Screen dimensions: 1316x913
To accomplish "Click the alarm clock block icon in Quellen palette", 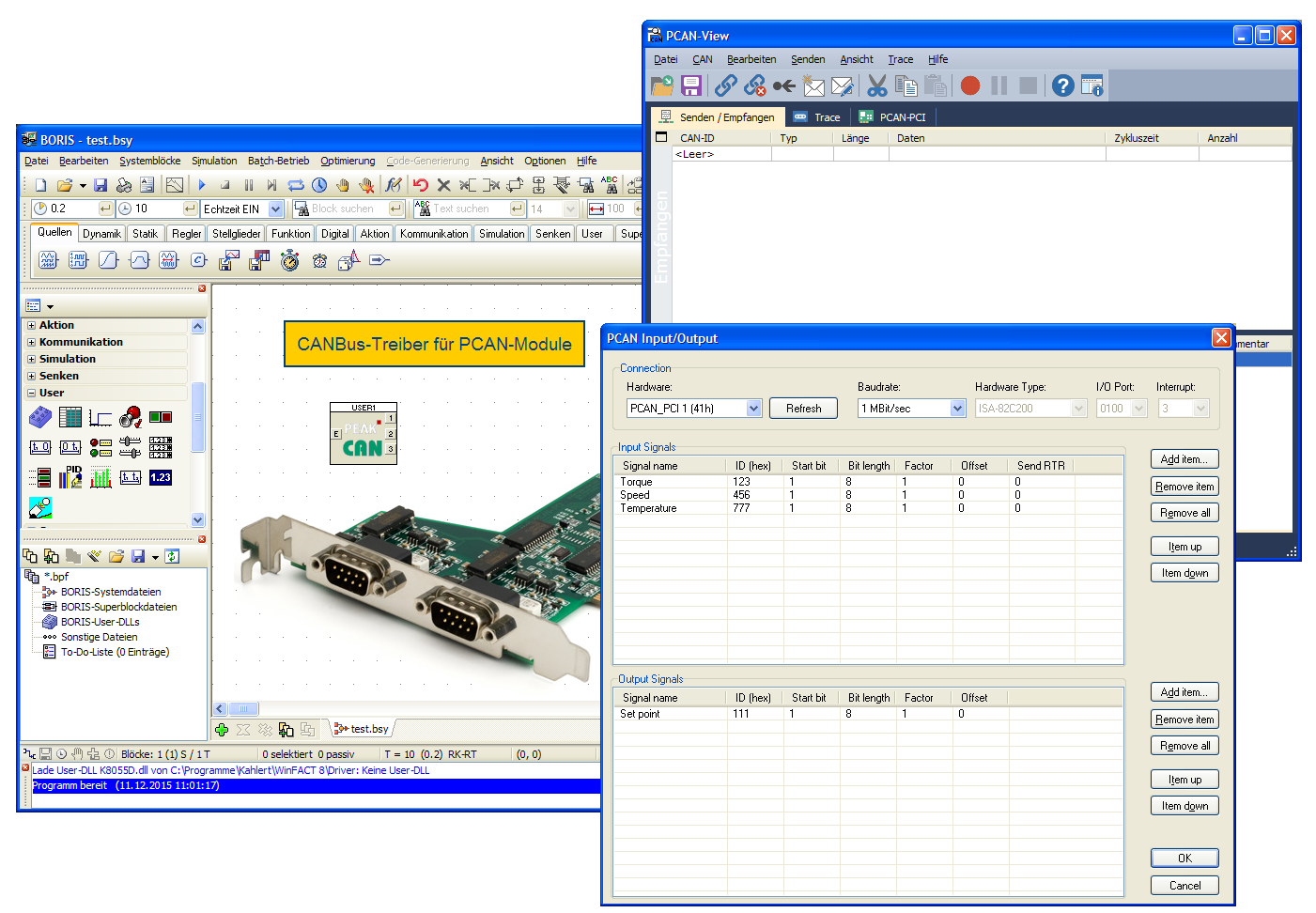I will click(x=319, y=260).
